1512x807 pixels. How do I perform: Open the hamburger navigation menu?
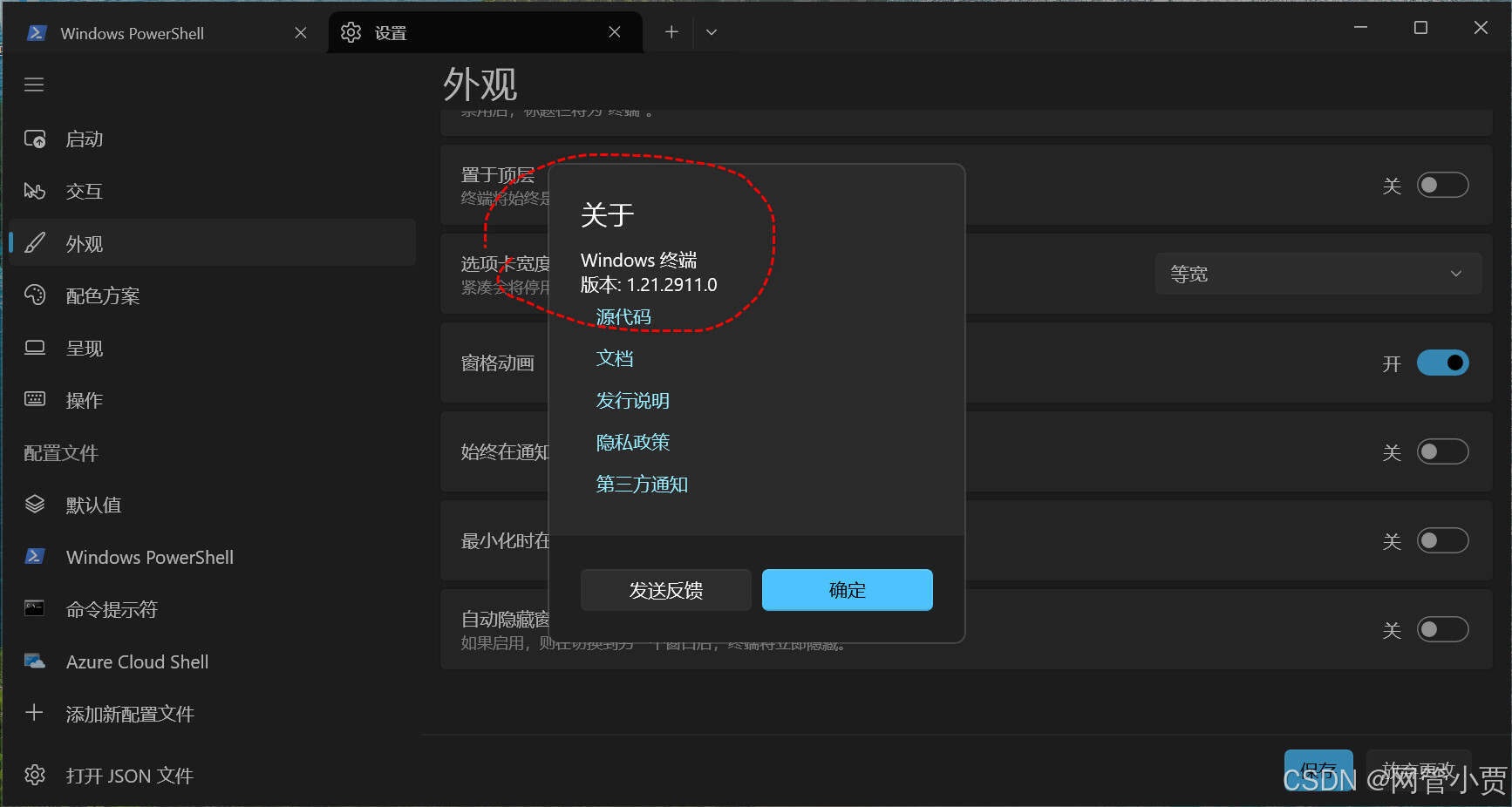click(34, 85)
